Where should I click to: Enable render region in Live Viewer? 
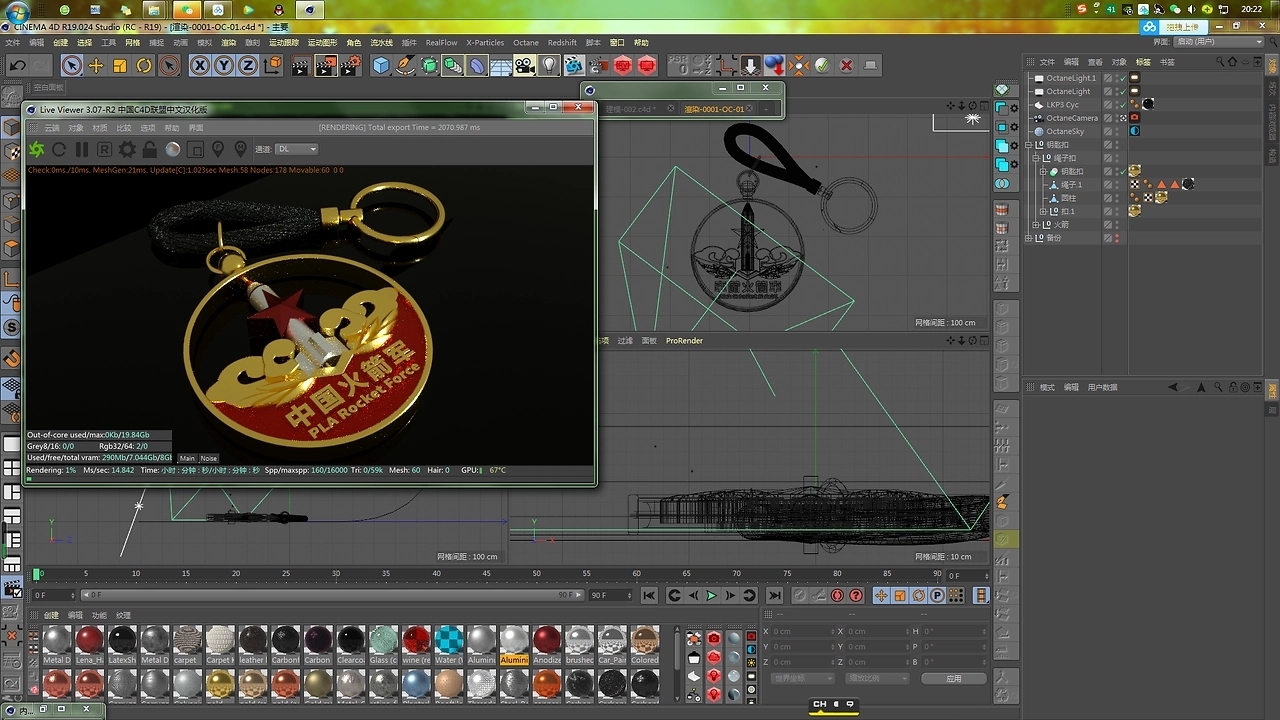click(195, 149)
